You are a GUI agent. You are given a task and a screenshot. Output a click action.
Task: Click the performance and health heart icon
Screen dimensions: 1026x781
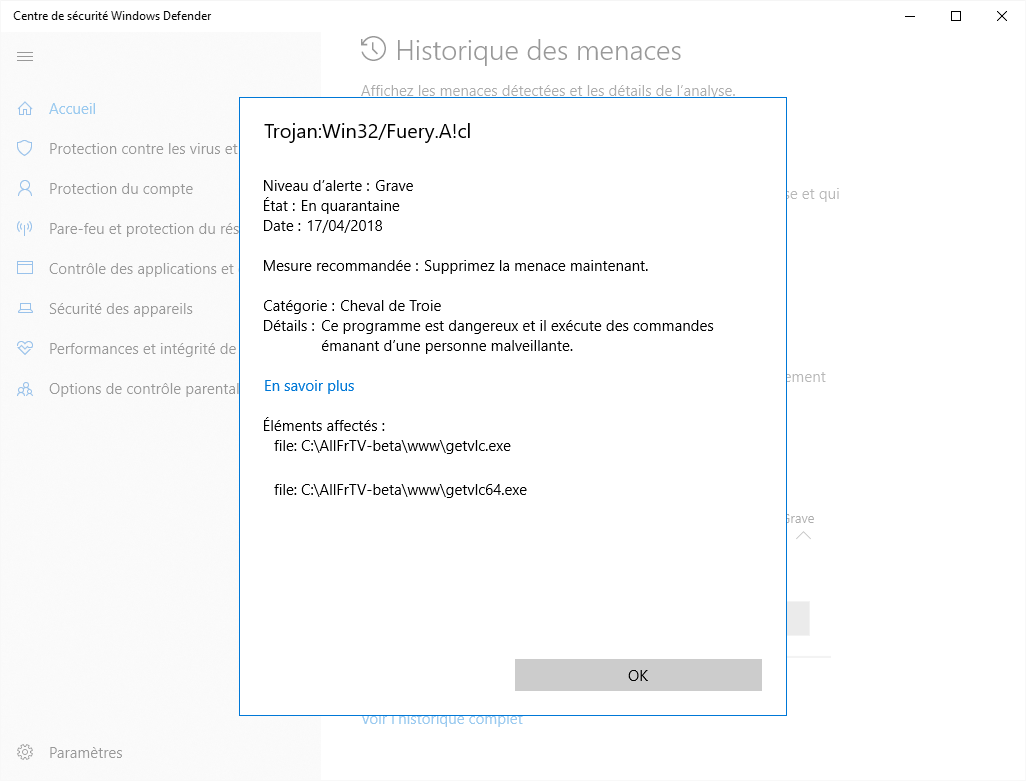point(25,348)
